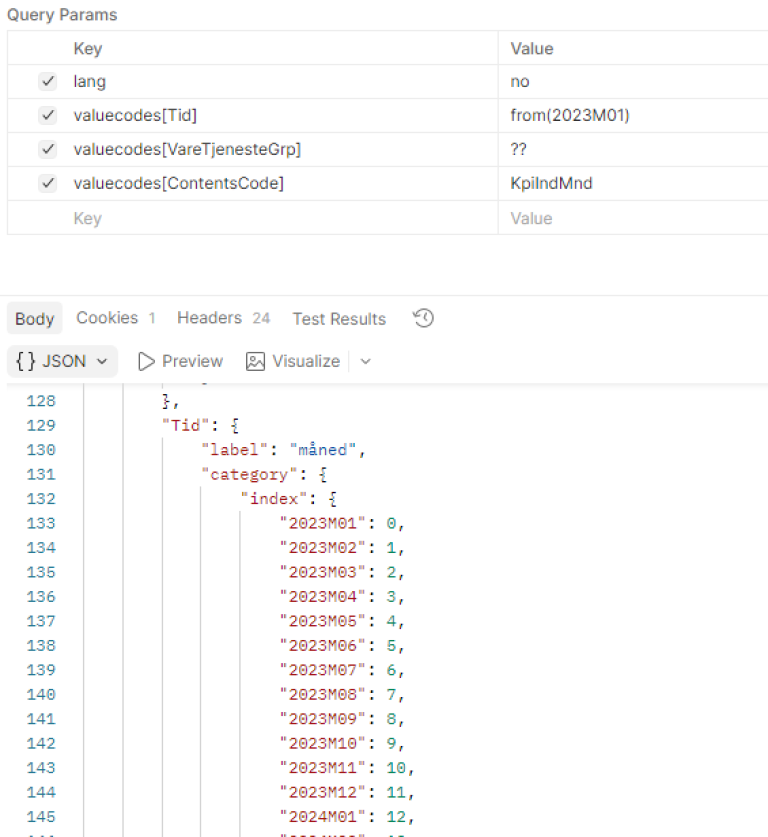Open the Cookies tab
Image resolution: width=768 pixels, height=837 pixels.
pos(107,318)
